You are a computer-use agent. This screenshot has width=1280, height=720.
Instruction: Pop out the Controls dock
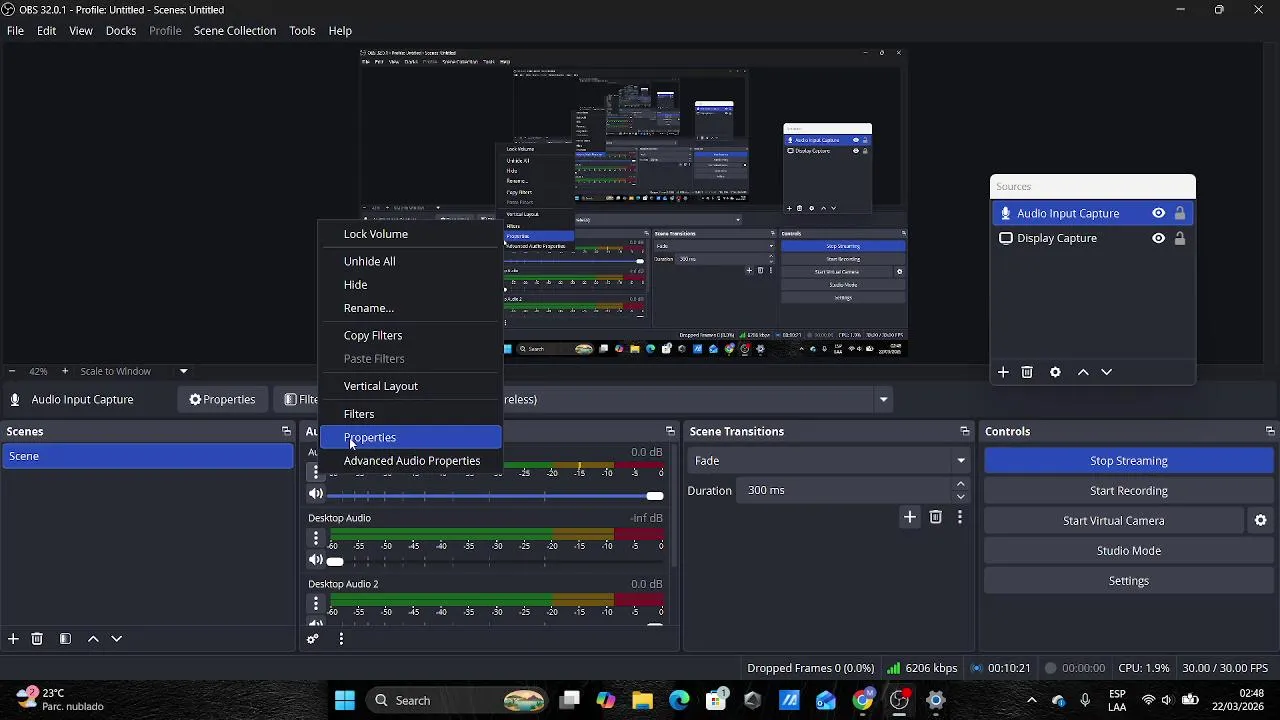click(x=1270, y=432)
